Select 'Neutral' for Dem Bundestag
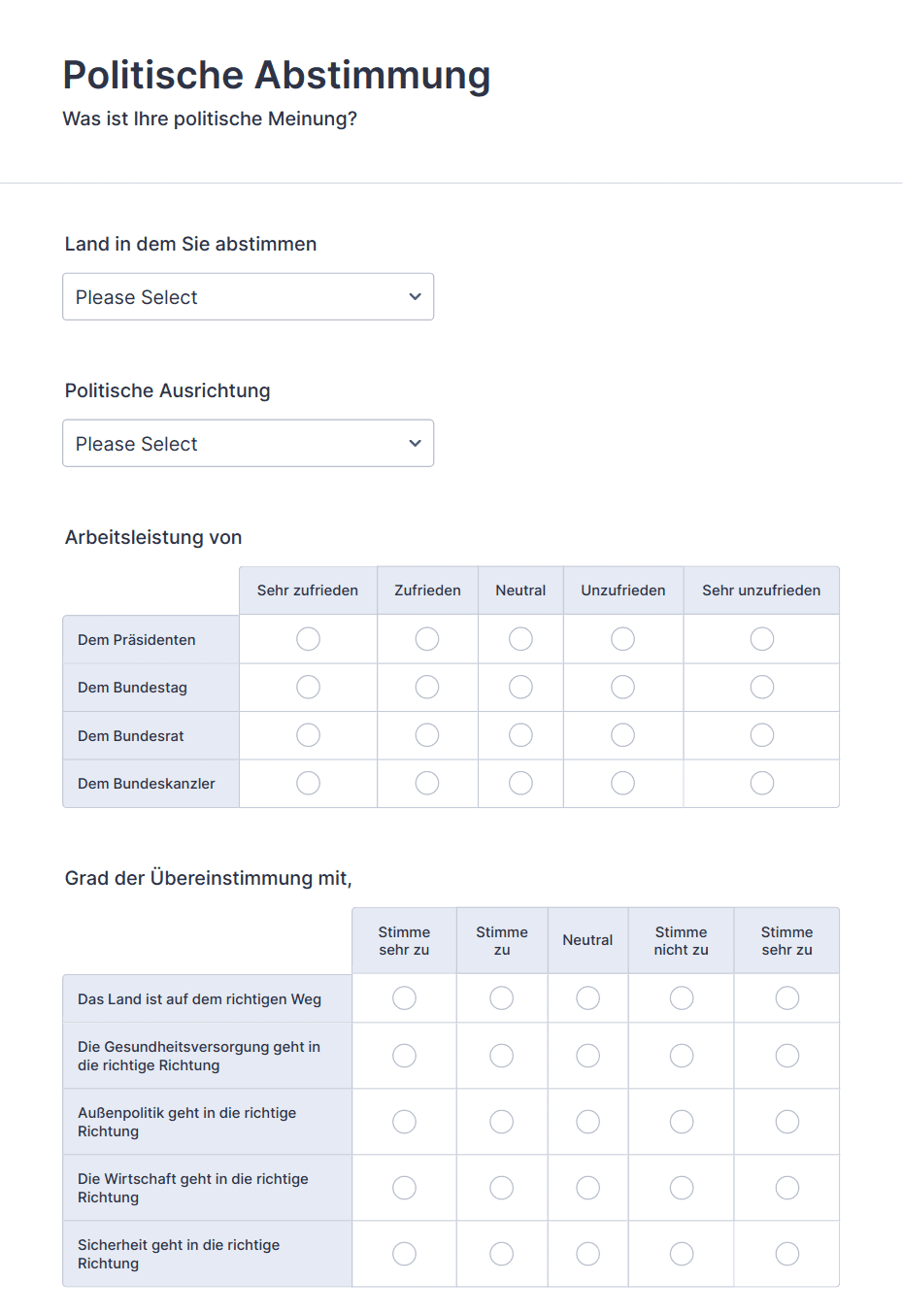 [520, 688]
